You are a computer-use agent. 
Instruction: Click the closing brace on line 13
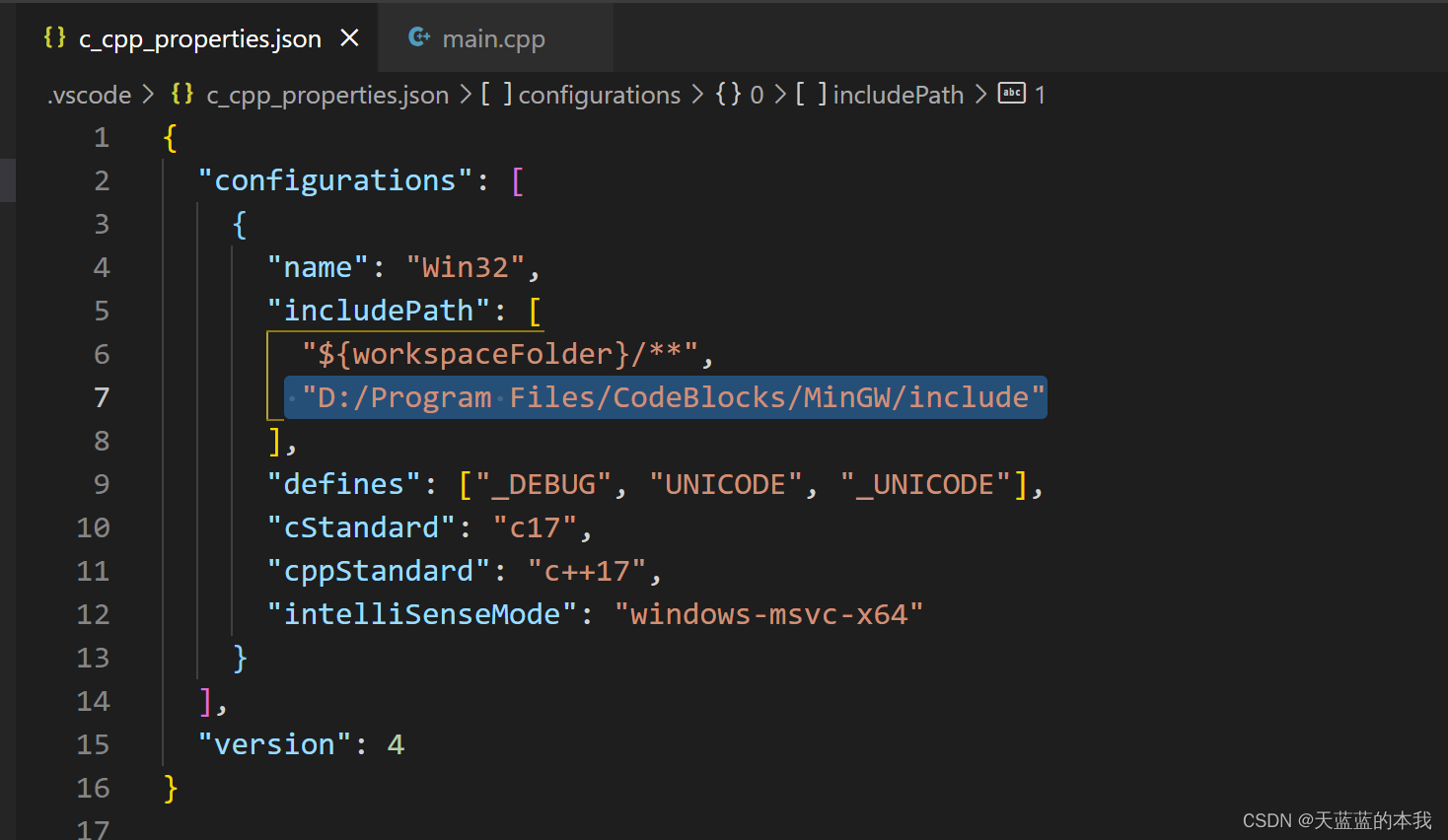click(x=240, y=659)
